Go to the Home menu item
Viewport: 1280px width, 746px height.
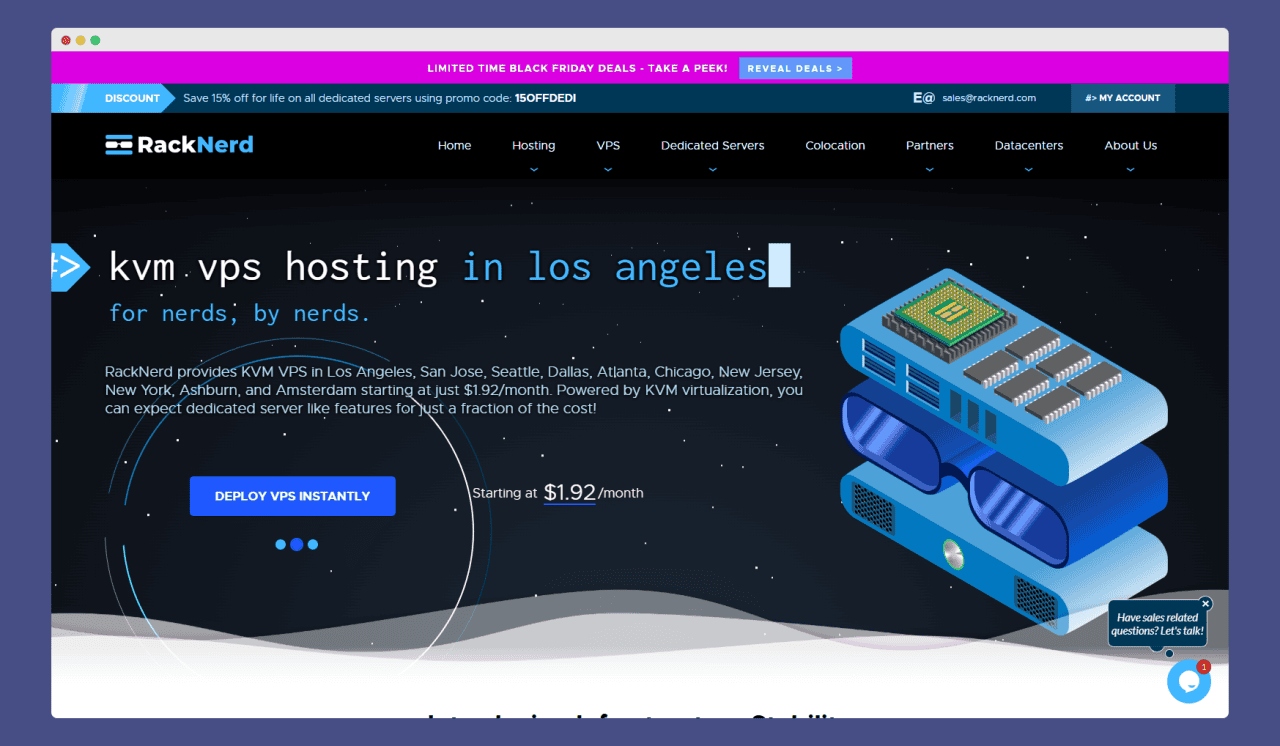[454, 145]
